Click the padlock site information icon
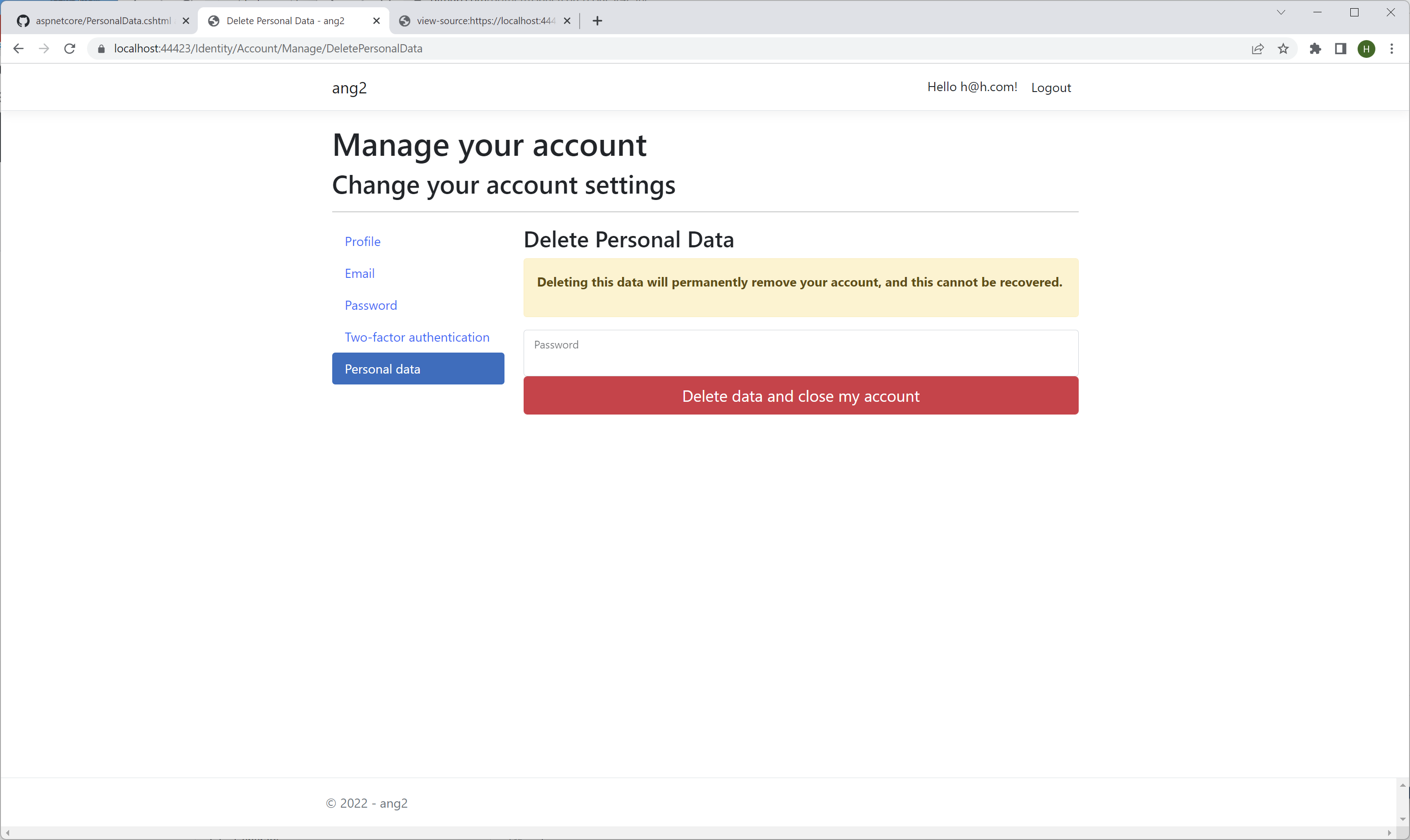The height and width of the screenshot is (840, 1410). coord(101,49)
